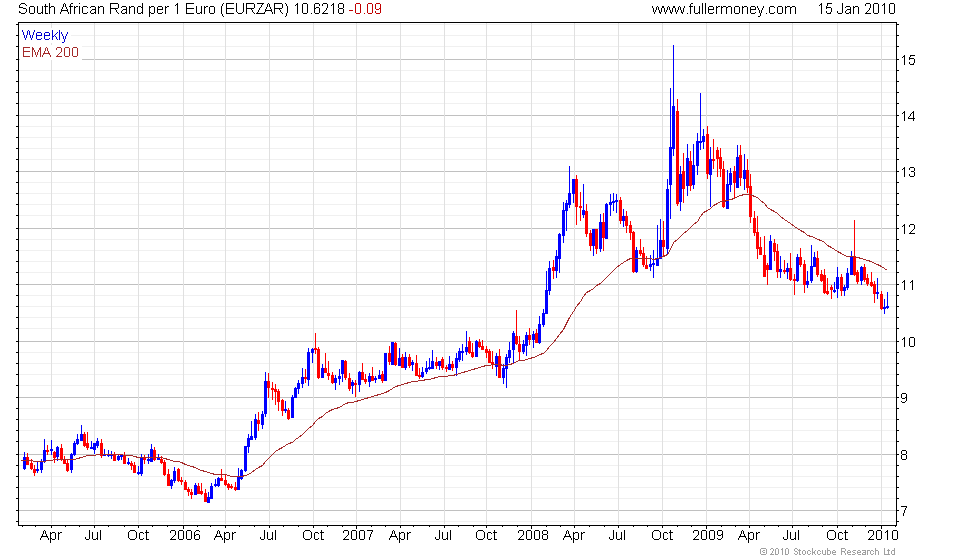Click the Apr label immediately after 2008

[574, 536]
